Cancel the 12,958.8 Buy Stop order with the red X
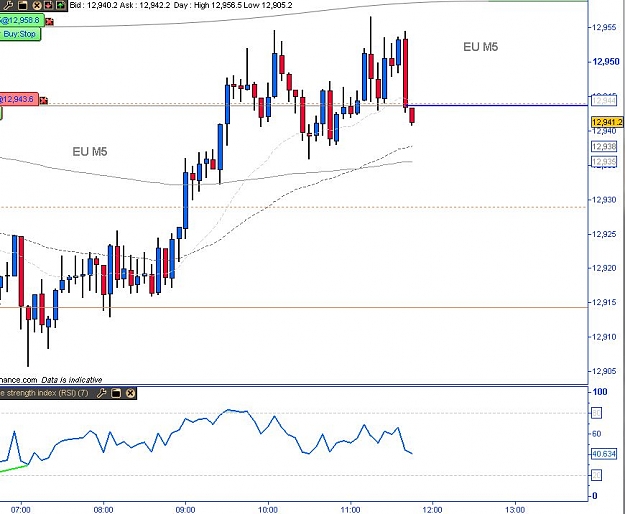The width and height of the screenshot is (625, 514). tap(49, 21)
